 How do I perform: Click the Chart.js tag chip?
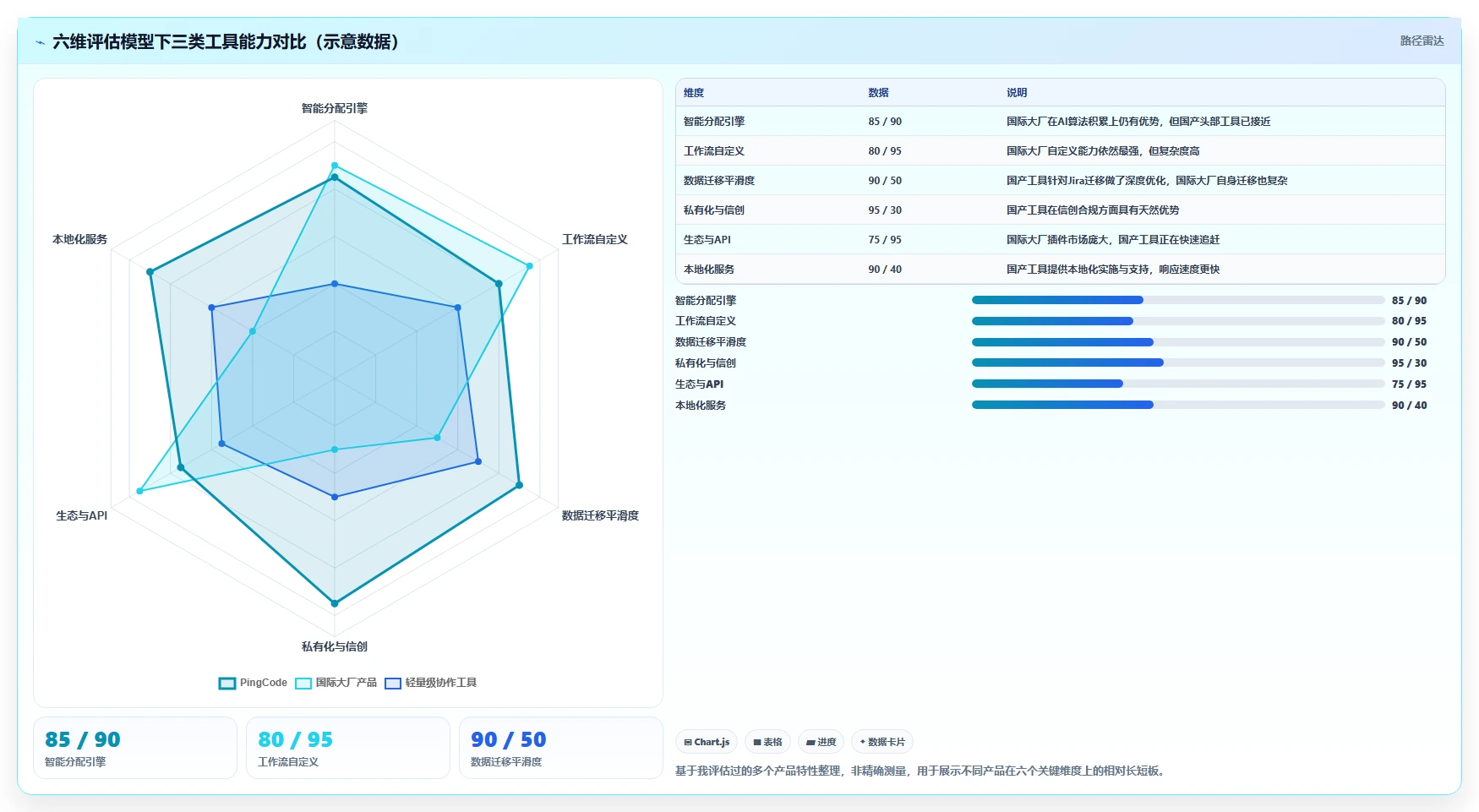[707, 742]
